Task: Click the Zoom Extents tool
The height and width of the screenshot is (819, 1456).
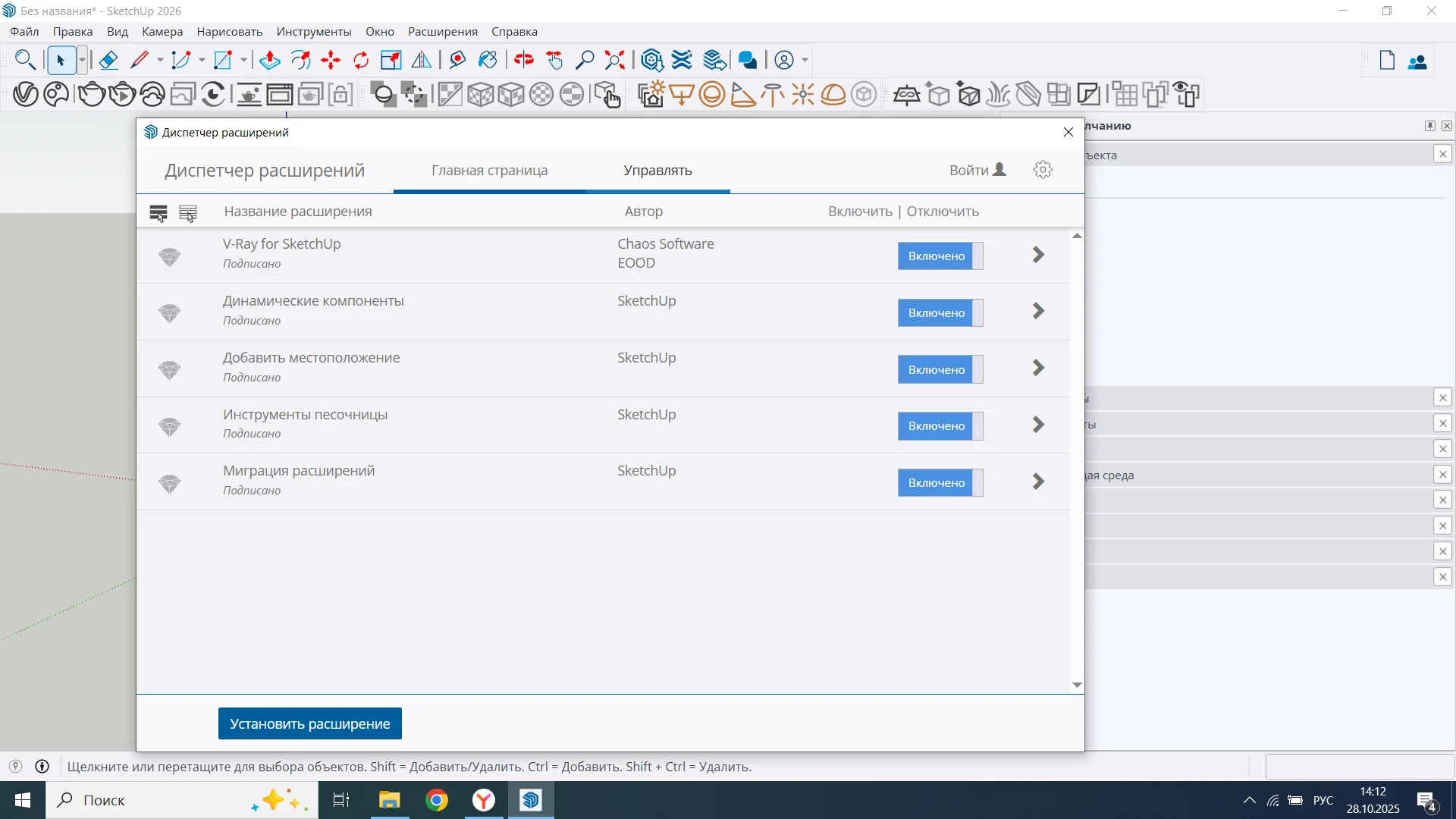Action: (x=615, y=60)
